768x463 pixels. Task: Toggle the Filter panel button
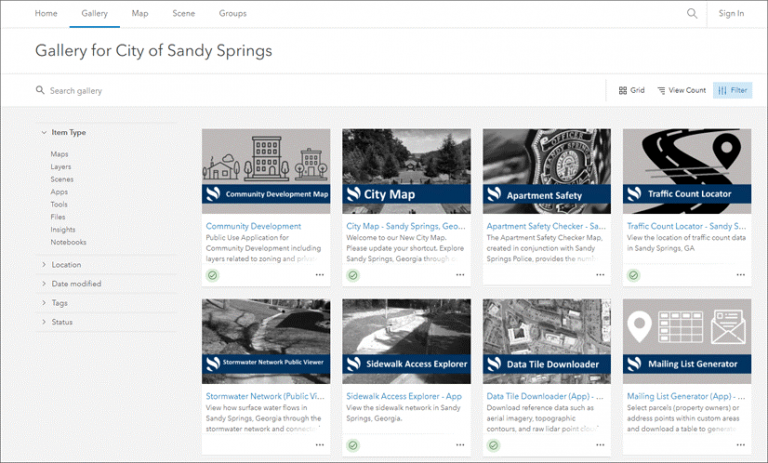pos(732,90)
